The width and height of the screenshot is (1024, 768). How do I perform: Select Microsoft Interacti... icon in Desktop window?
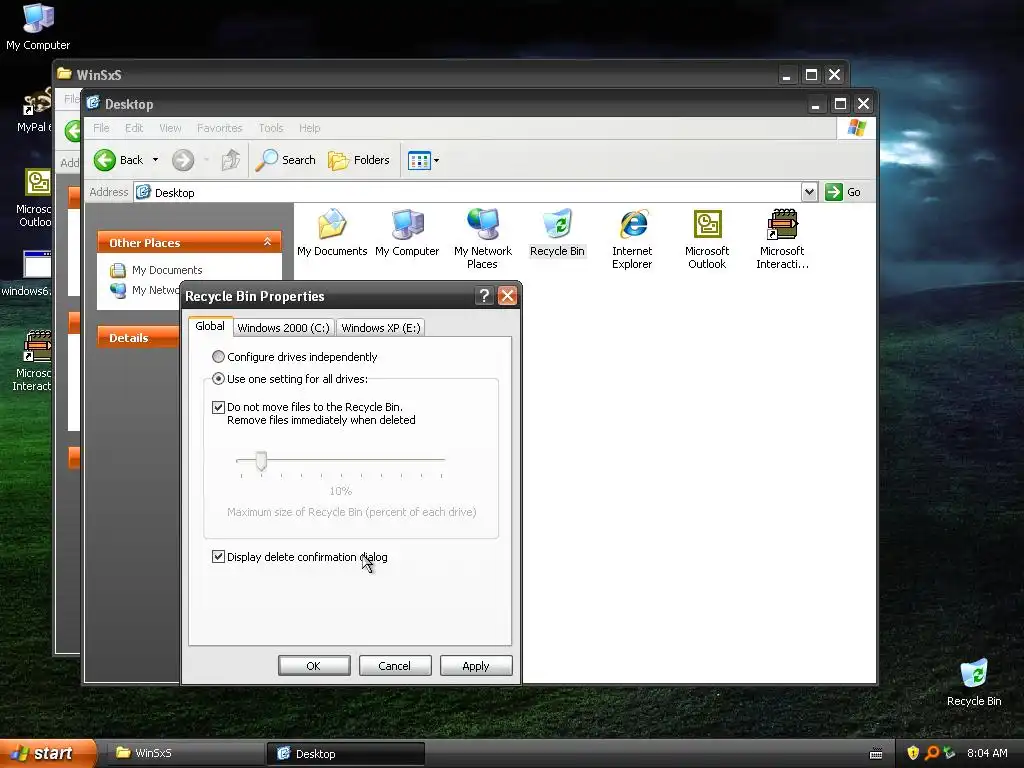tap(782, 238)
